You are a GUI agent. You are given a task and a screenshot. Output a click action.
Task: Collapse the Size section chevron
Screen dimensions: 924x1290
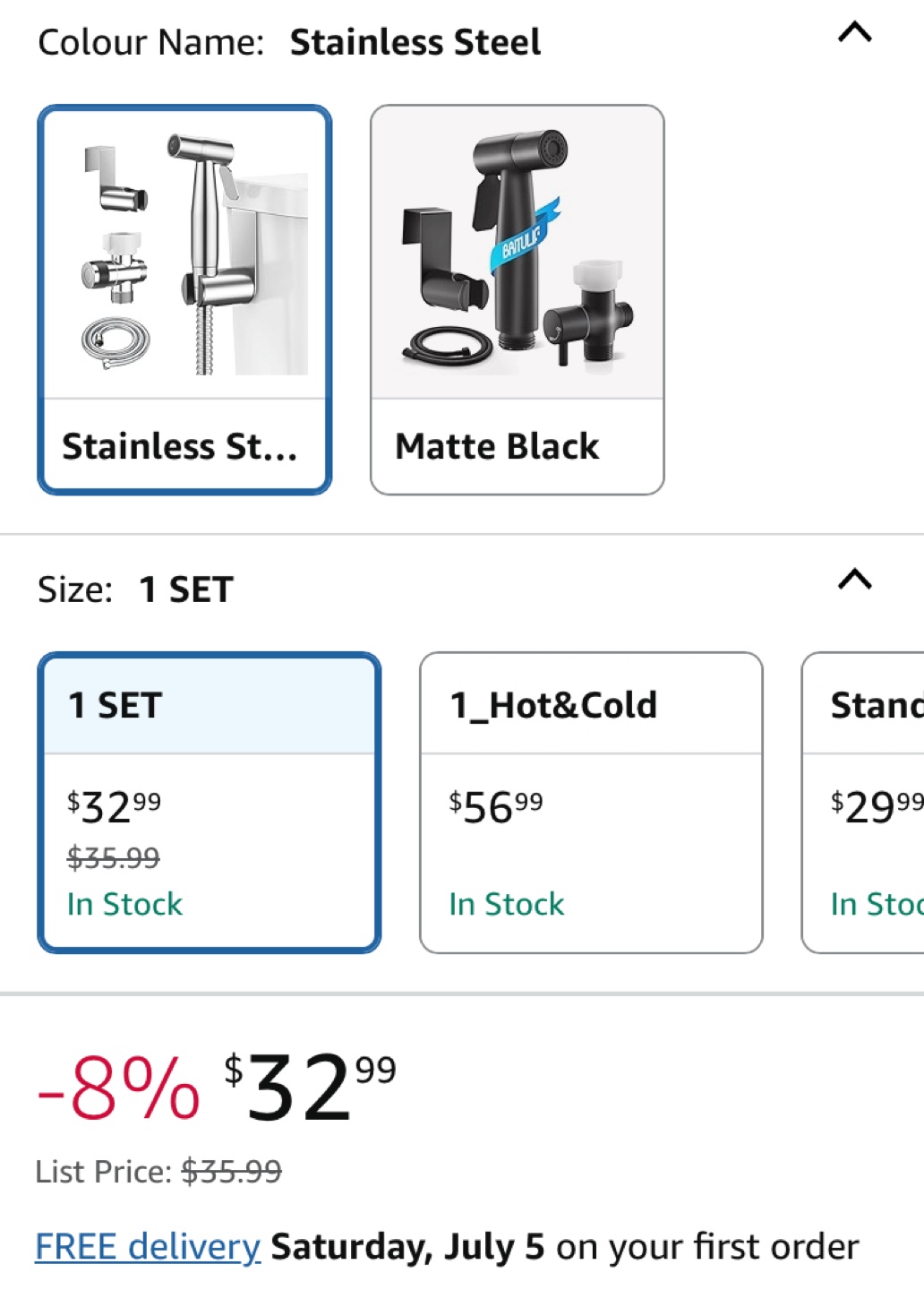(854, 580)
